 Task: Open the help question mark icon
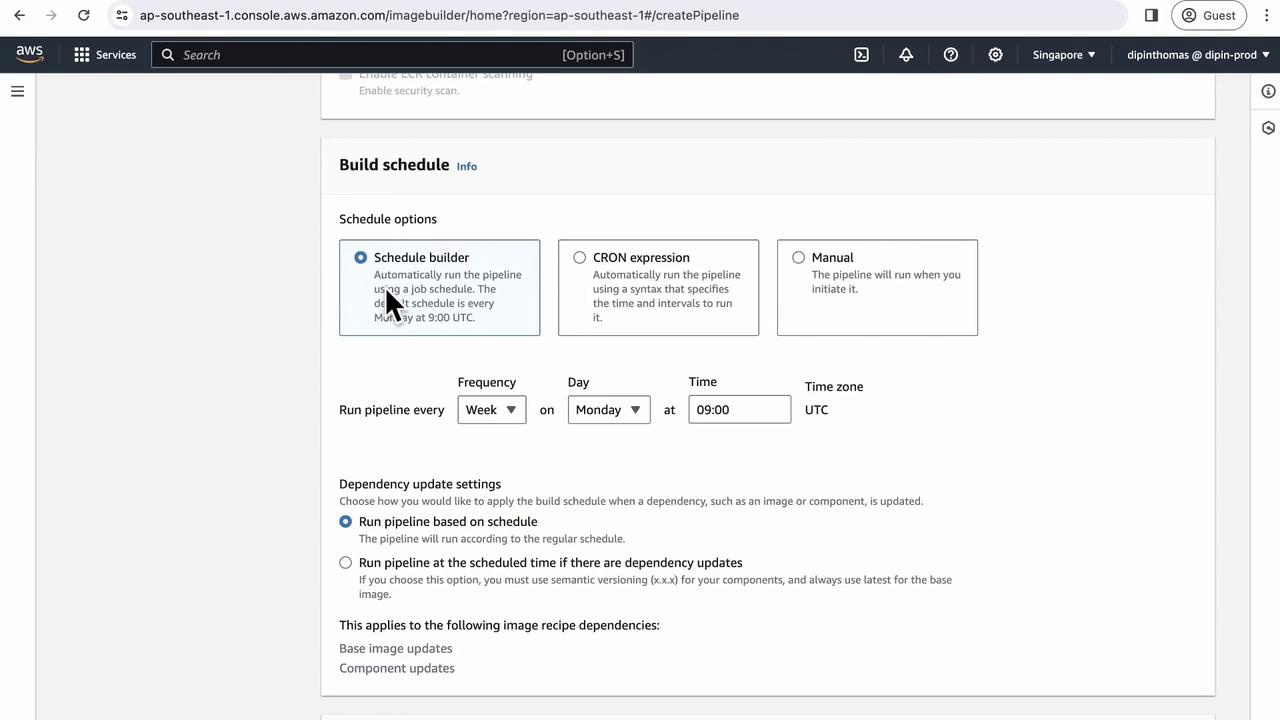951,55
